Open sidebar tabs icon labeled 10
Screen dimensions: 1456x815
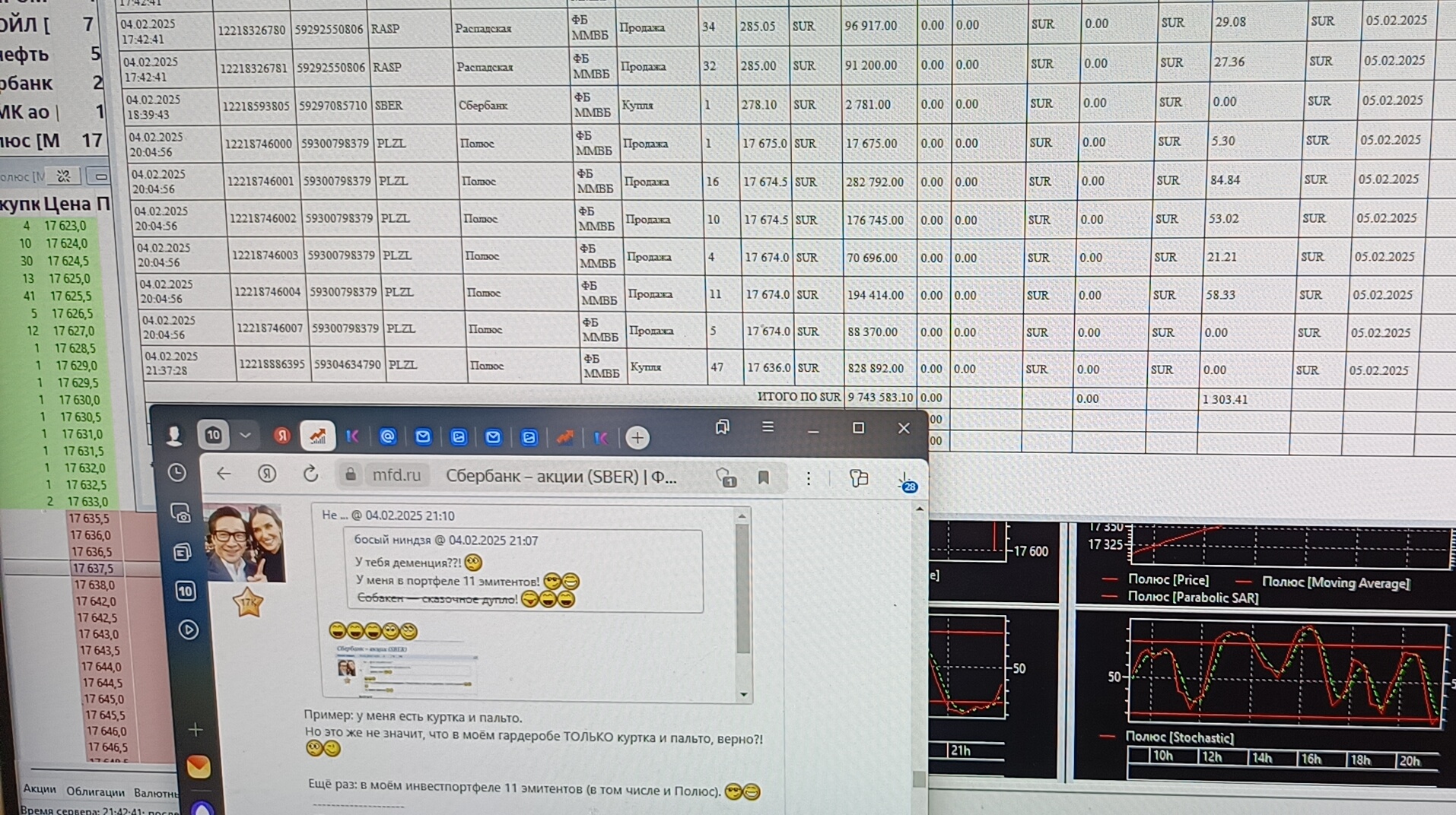click(x=185, y=591)
